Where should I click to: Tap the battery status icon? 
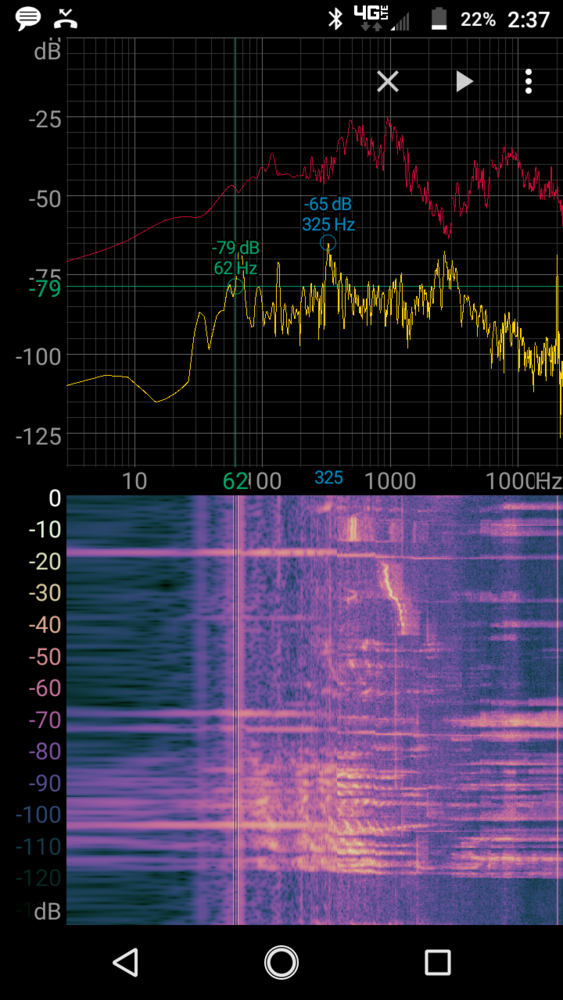tap(439, 19)
